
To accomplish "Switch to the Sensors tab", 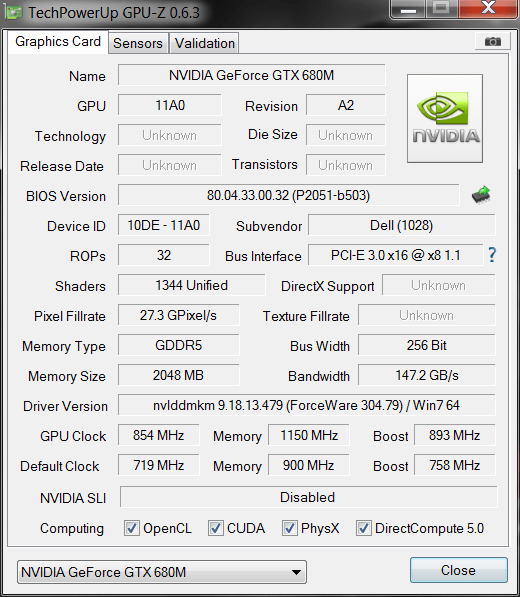I will (x=138, y=43).
